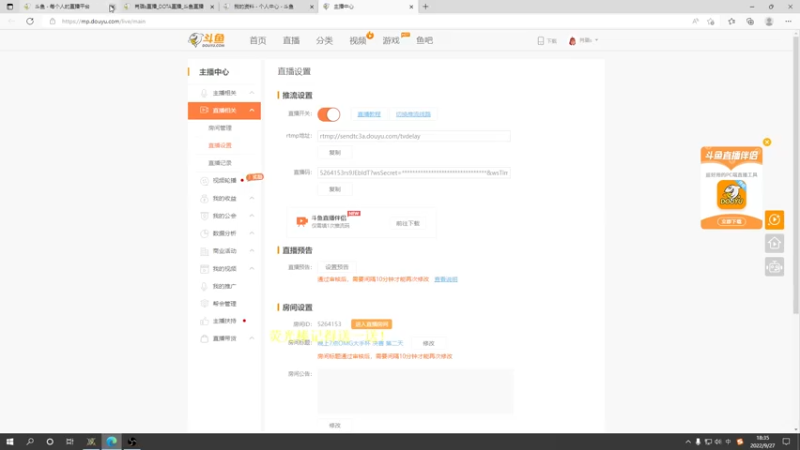Open the browser favorites list
This screenshot has width=800, height=450.
(x=731, y=21)
